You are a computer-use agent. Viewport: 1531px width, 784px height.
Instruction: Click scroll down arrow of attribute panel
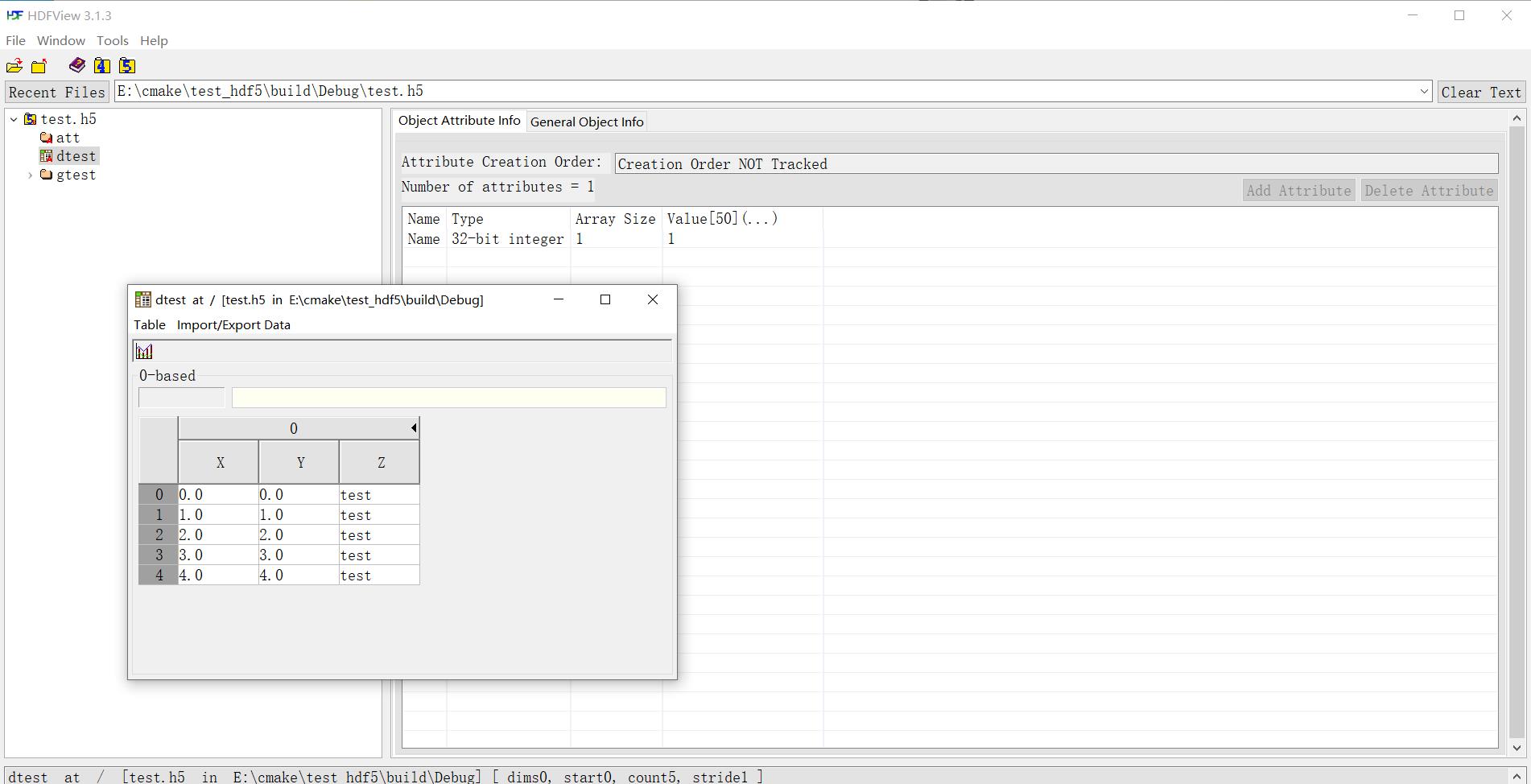1517,748
